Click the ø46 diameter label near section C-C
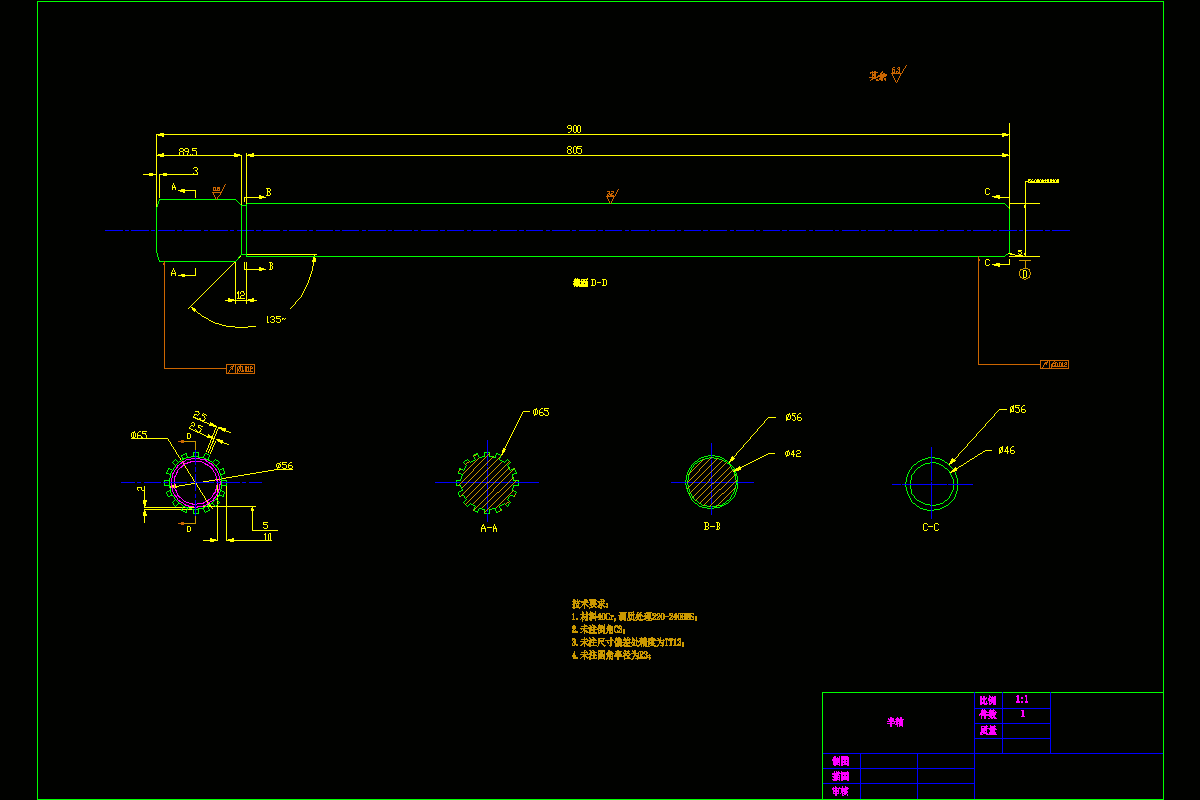1200x800 pixels. 1006,451
